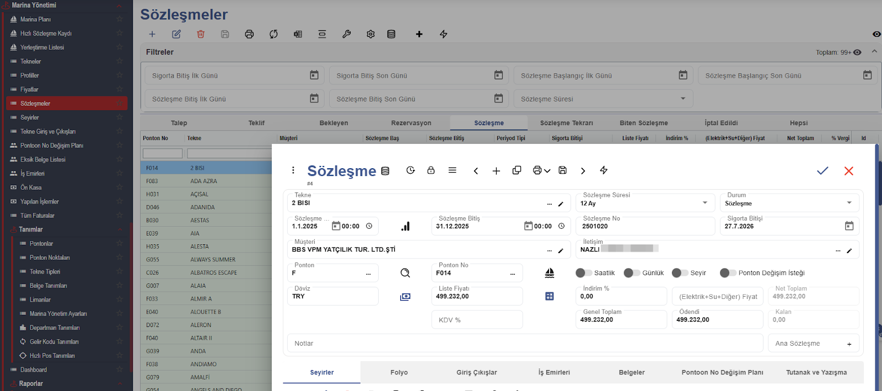Click the duplicate copy icon in Sözleşme dialog

coord(516,170)
